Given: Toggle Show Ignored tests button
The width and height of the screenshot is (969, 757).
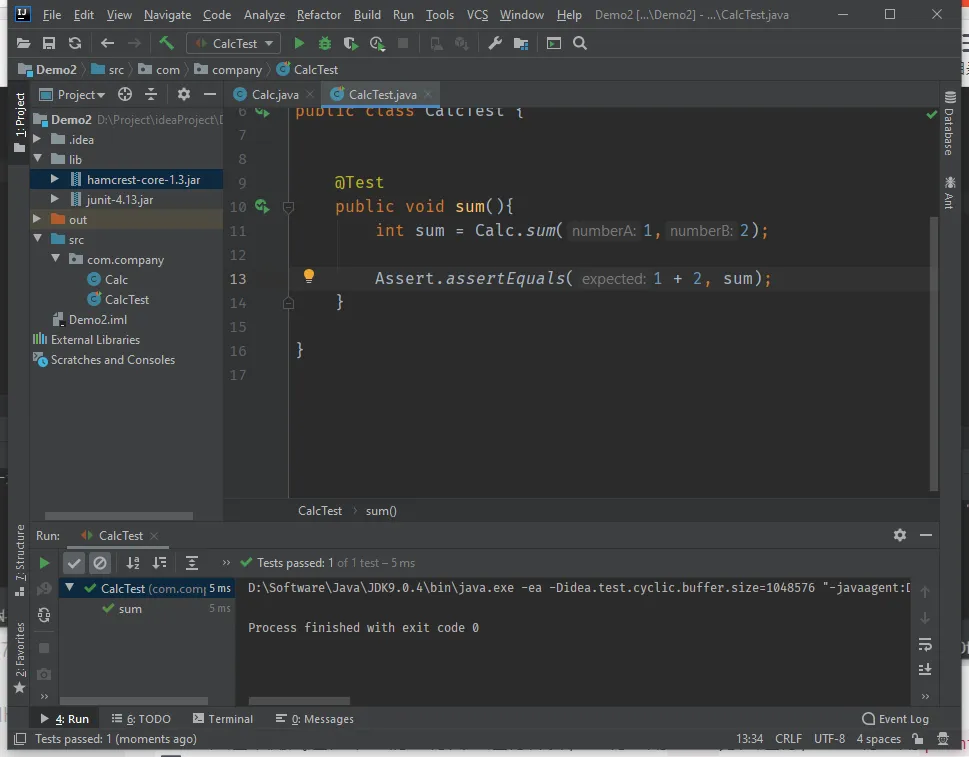Looking at the screenshot, I should coord(99,563).
